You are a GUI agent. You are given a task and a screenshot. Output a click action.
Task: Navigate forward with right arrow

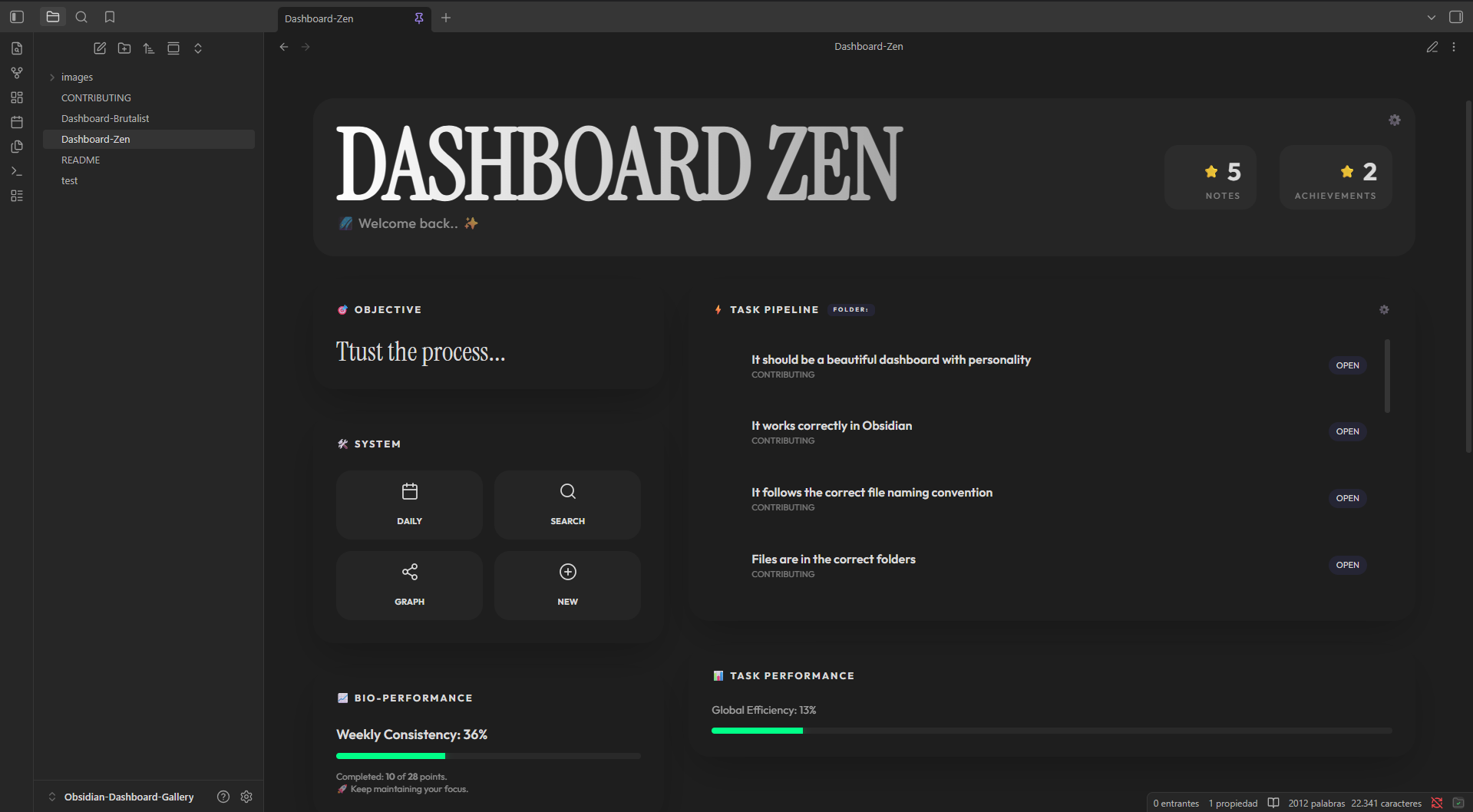[x=305, y=47]
